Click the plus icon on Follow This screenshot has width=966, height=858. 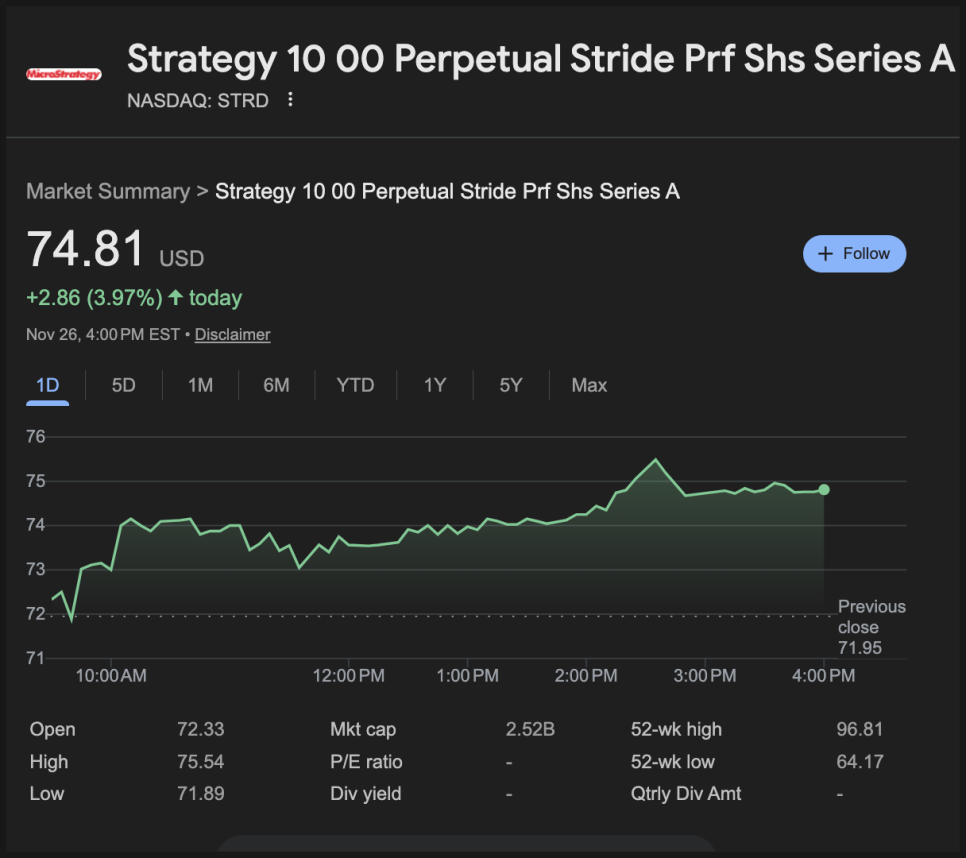point(825,254)
